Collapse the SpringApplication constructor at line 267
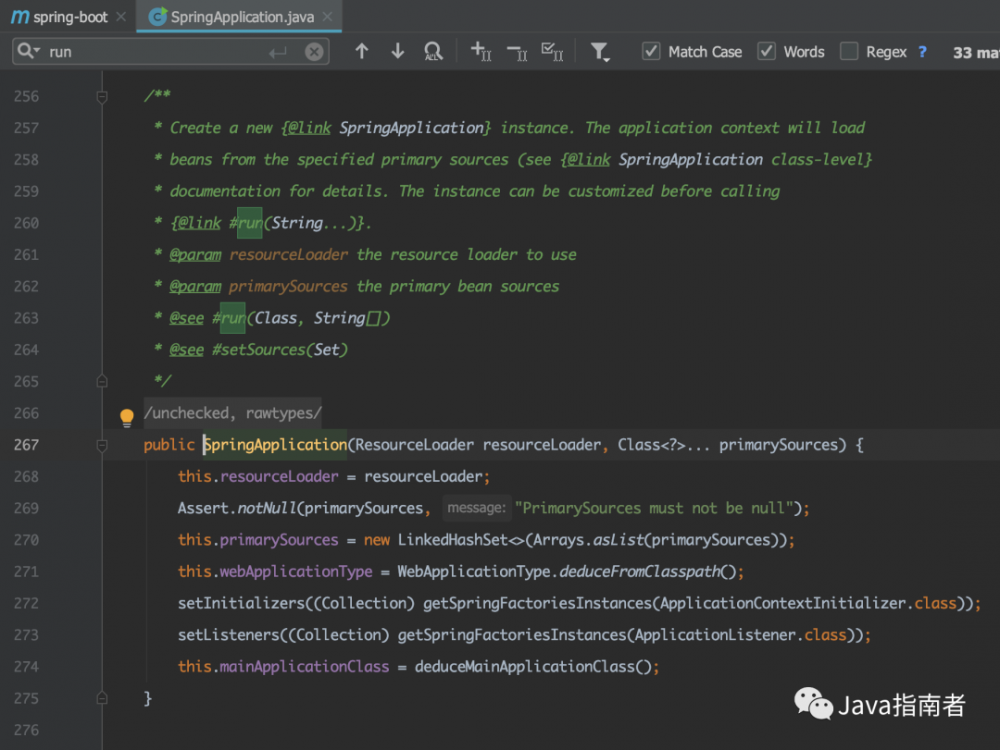 101,445
